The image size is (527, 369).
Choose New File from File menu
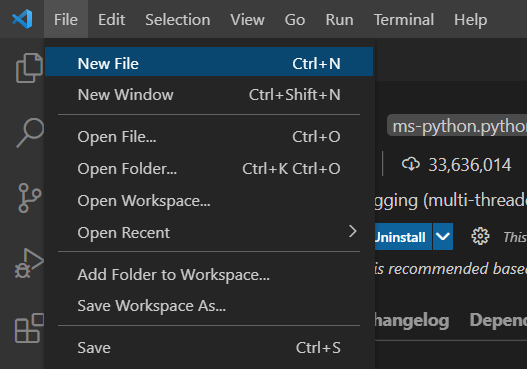(x=209, y=62)
